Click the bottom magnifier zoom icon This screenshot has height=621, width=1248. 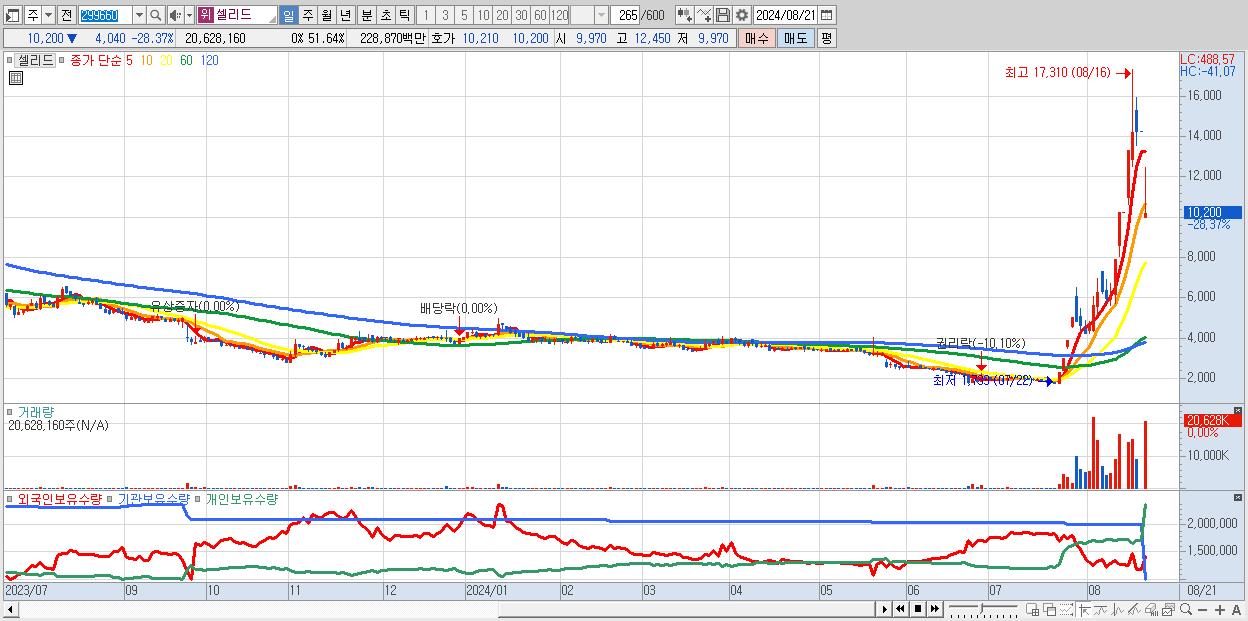coord(1185,609)
